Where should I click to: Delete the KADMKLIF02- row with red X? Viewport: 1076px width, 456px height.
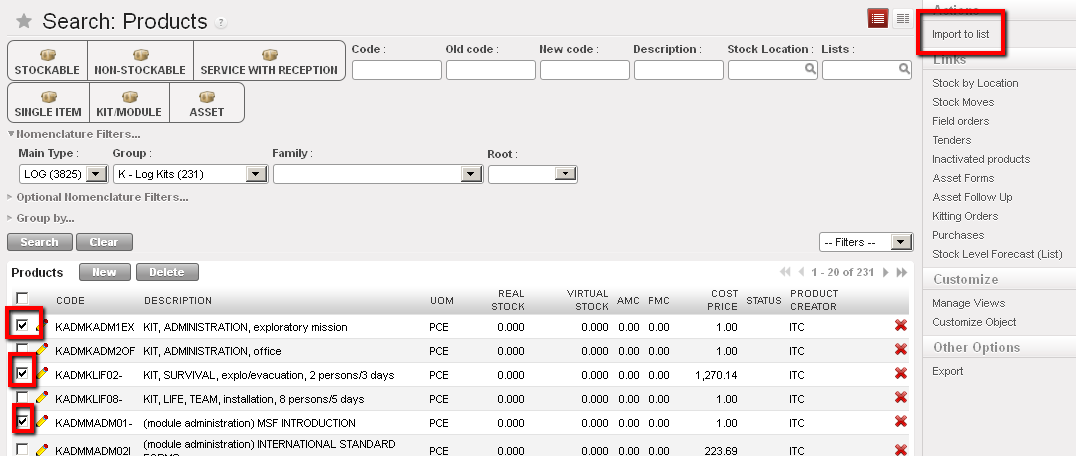click(900, 374)
